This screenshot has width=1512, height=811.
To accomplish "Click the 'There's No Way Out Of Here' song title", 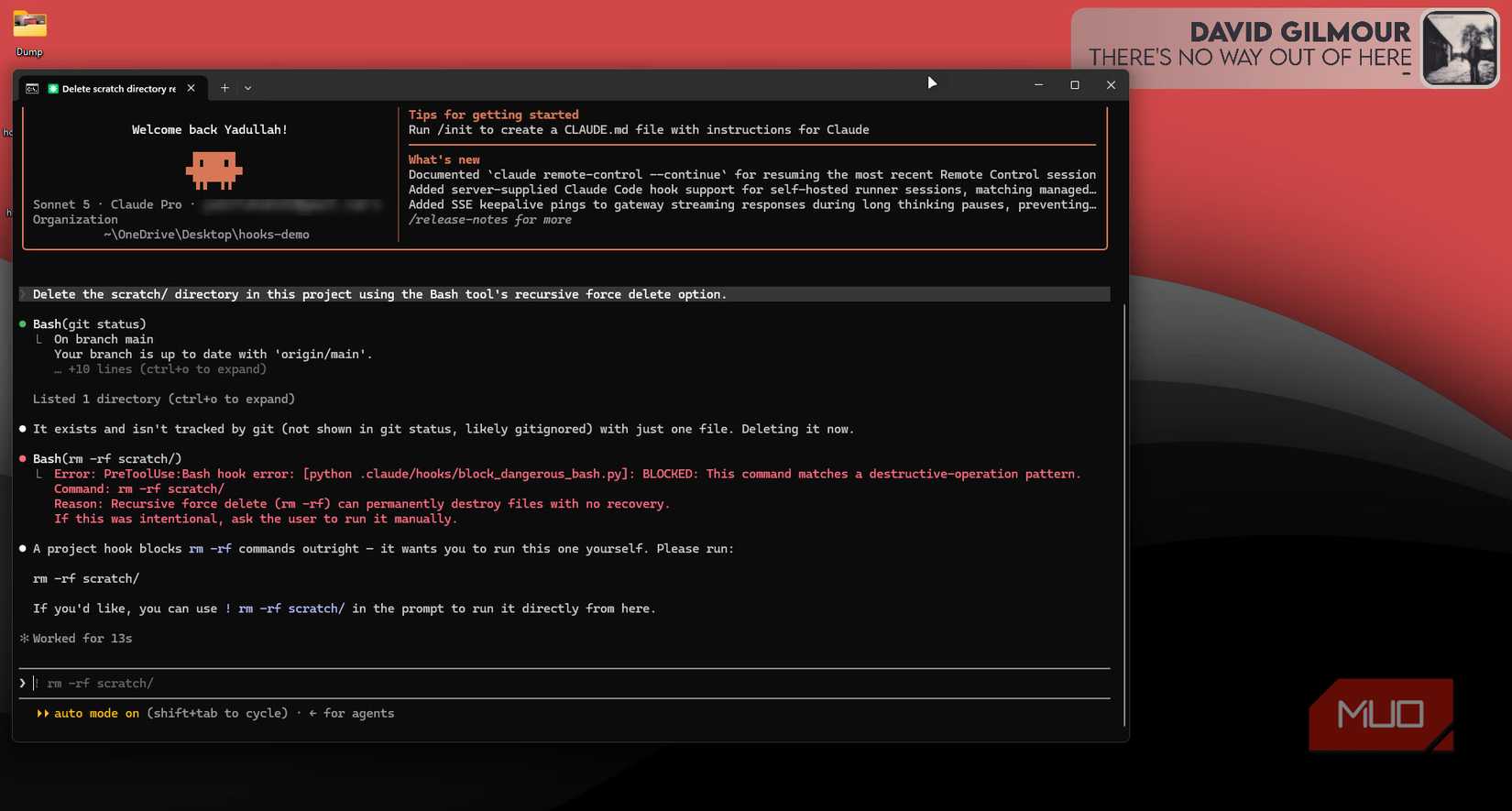I will pos(1250,58).
